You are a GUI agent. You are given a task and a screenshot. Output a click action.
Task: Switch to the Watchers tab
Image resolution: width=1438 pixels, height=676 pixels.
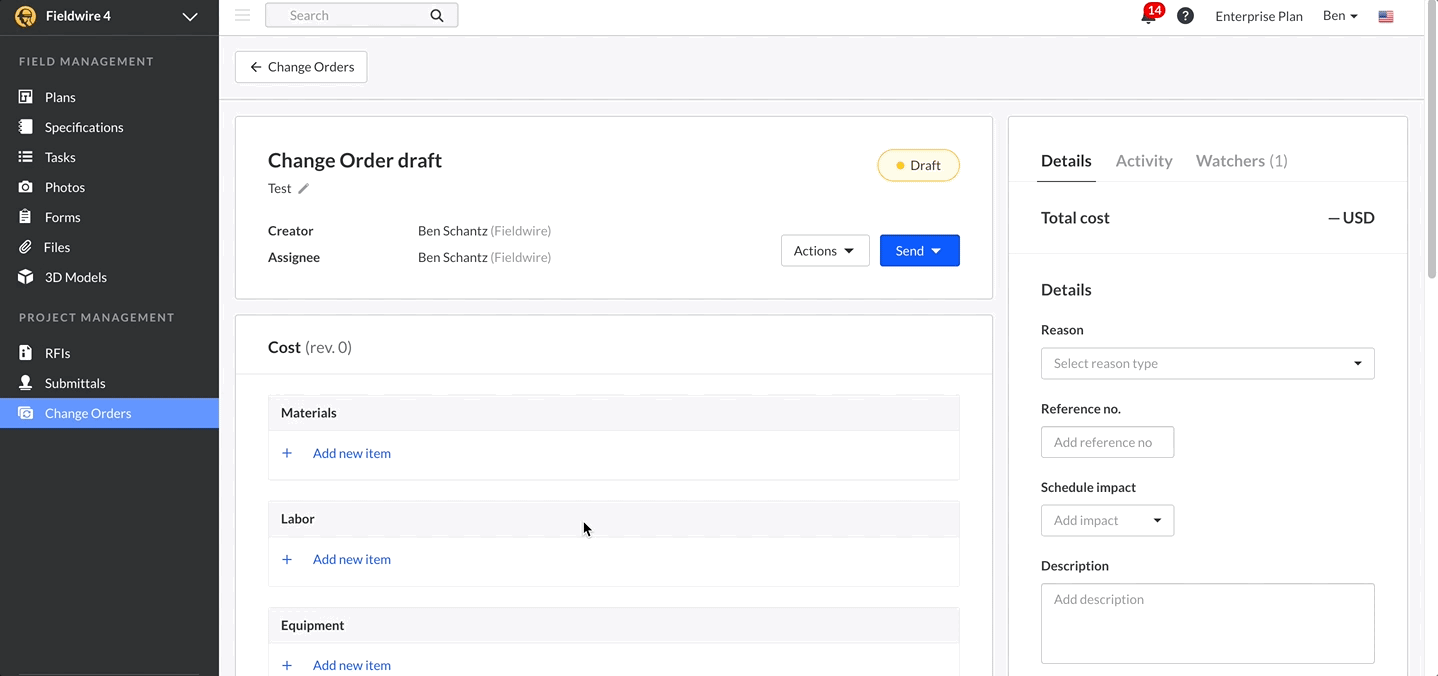point(1241,161)
